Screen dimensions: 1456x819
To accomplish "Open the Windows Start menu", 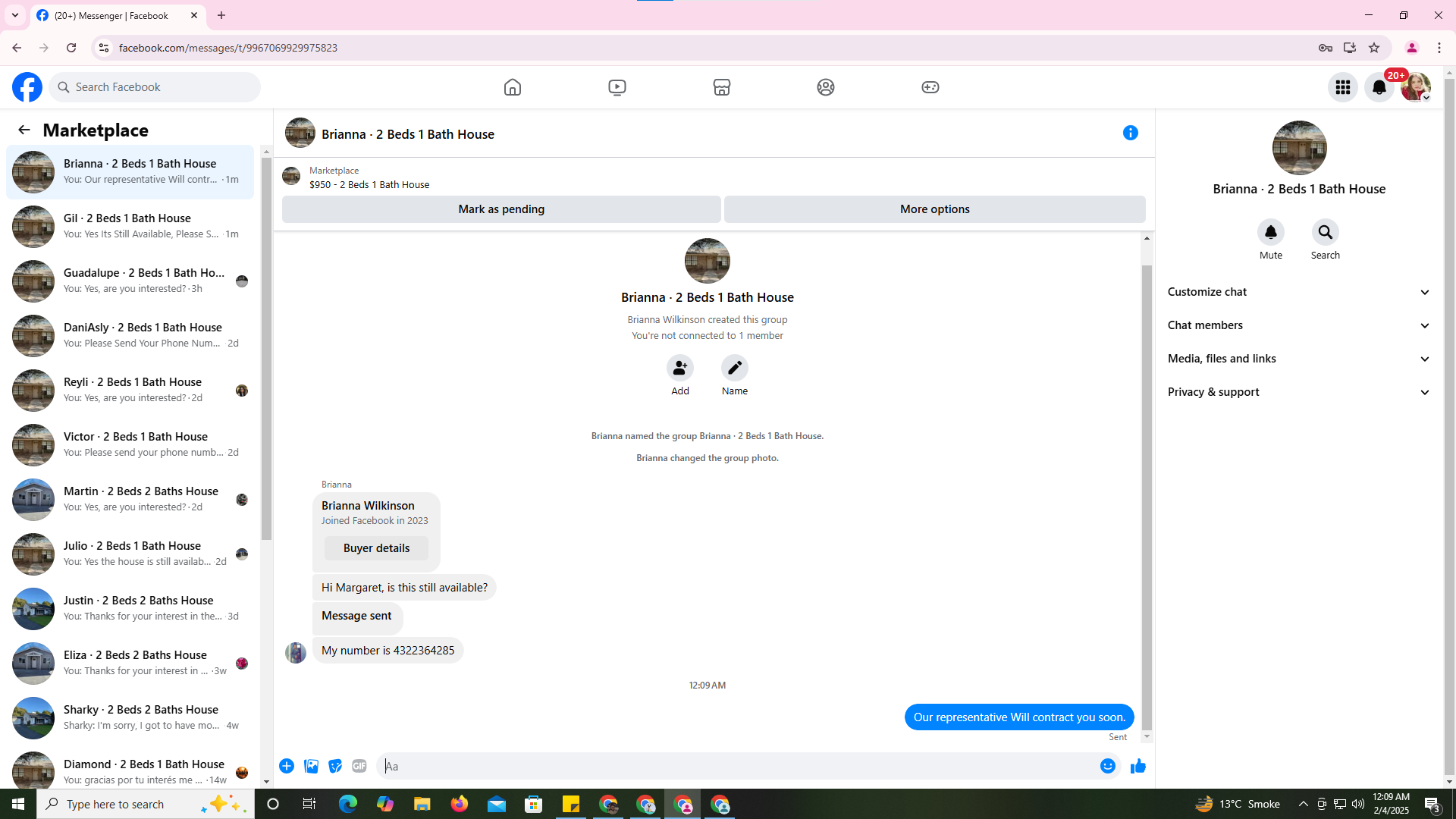I will [18, 805].
